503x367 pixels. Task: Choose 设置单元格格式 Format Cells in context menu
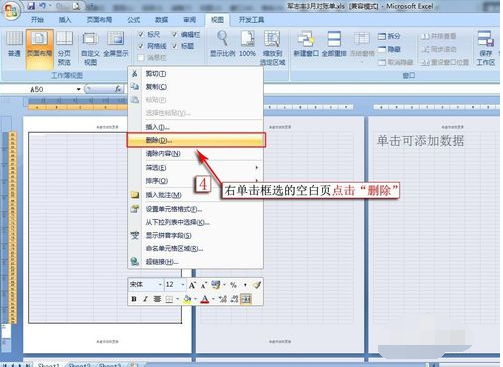[x=196, y=209]
